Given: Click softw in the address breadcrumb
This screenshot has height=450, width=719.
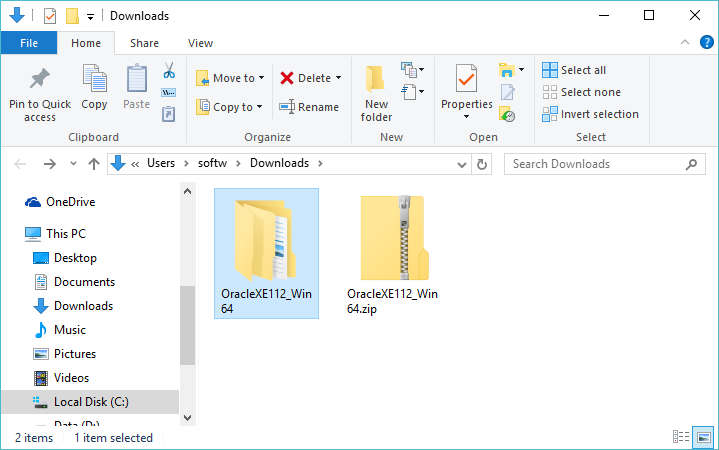Looking at the screenshot, I should (x=212, y=163).
